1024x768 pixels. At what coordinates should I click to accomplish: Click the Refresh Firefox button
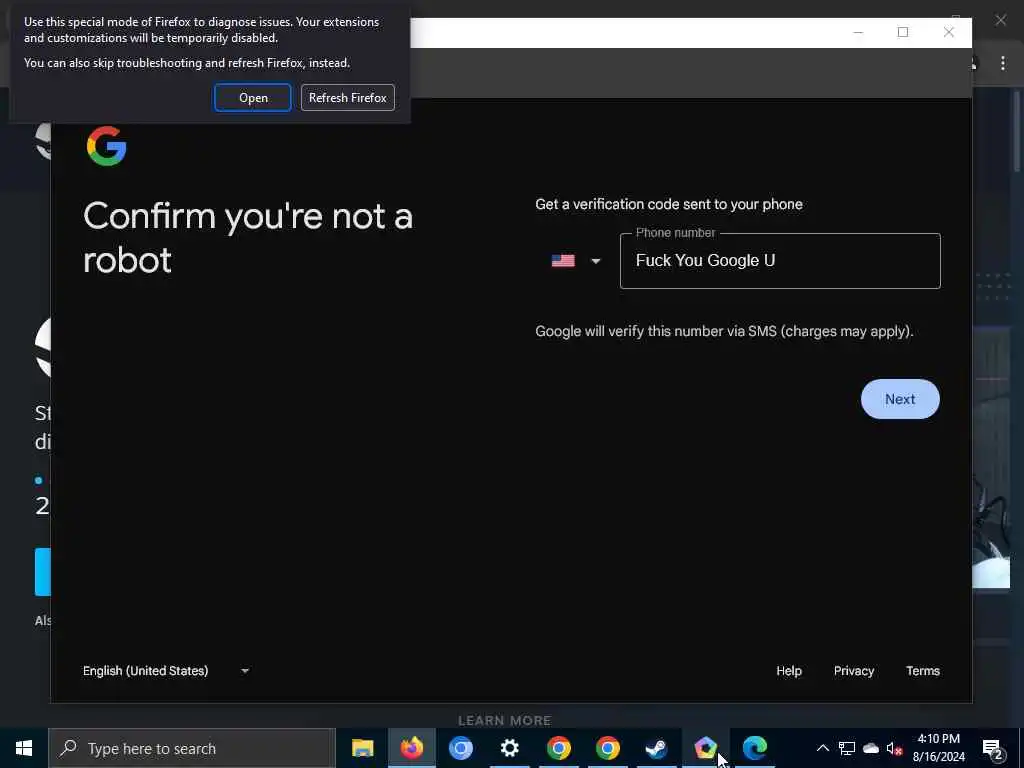coord(347,98)
